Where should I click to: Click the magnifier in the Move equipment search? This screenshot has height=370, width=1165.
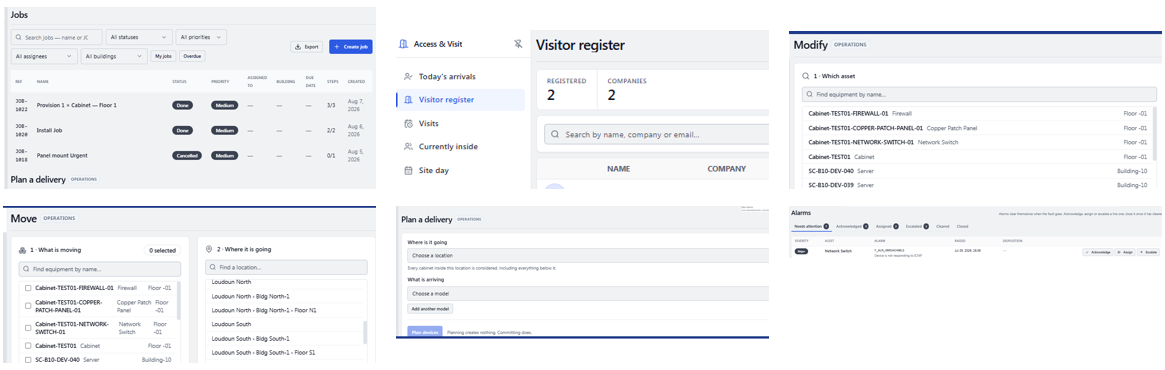[x=27, y=269]
